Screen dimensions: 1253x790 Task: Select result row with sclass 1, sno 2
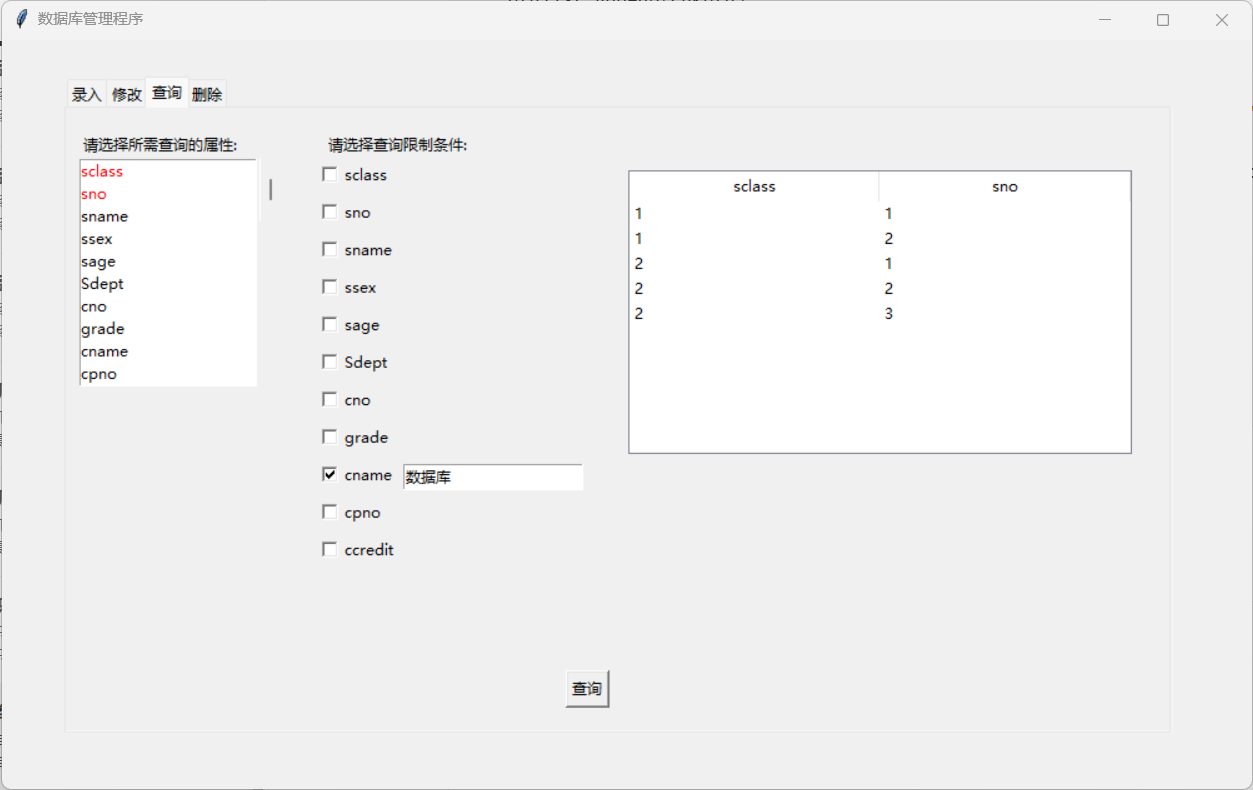coord(880,238)
